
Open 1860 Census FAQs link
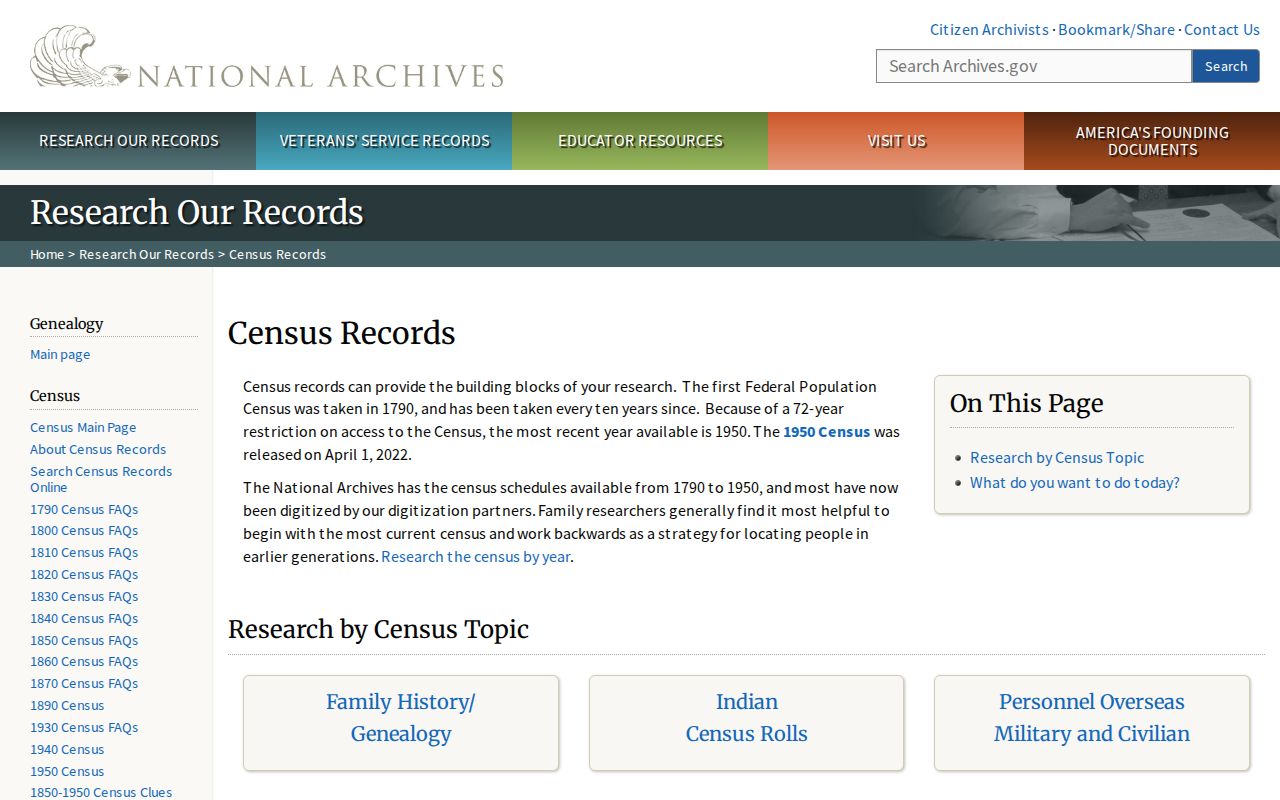(84, 662)
